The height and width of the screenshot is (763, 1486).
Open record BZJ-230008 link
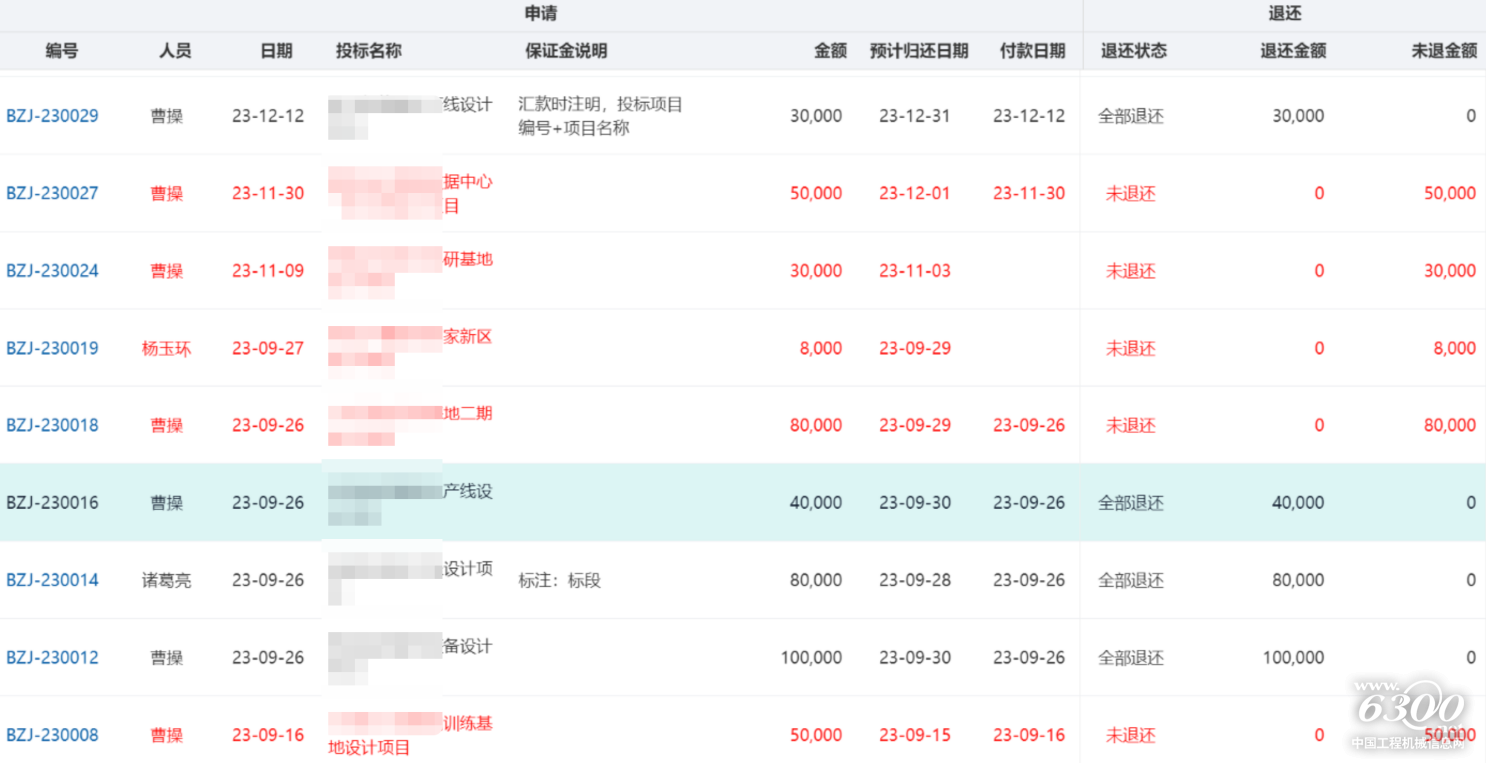click(52, 734)
